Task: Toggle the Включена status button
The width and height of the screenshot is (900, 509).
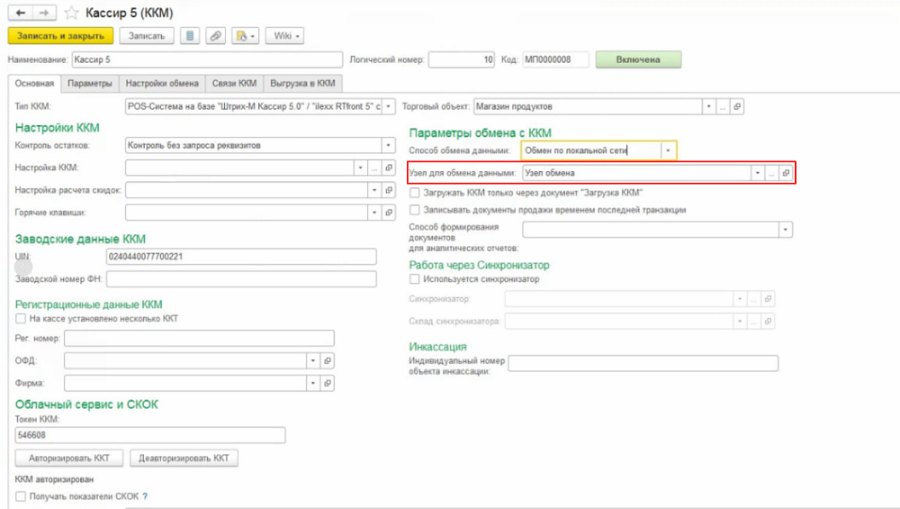Action: [x=638, y=59]
